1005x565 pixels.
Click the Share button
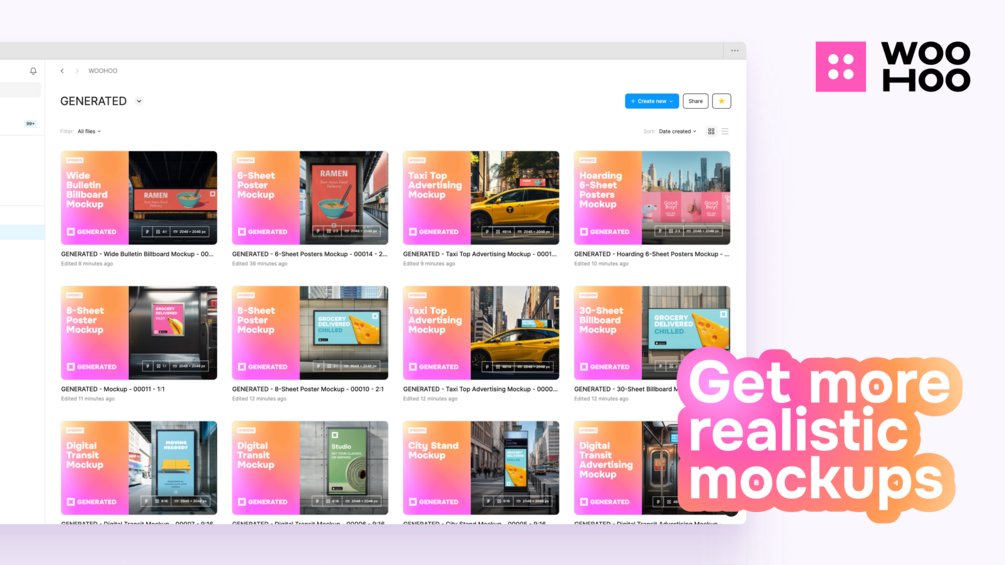(695, 101)
